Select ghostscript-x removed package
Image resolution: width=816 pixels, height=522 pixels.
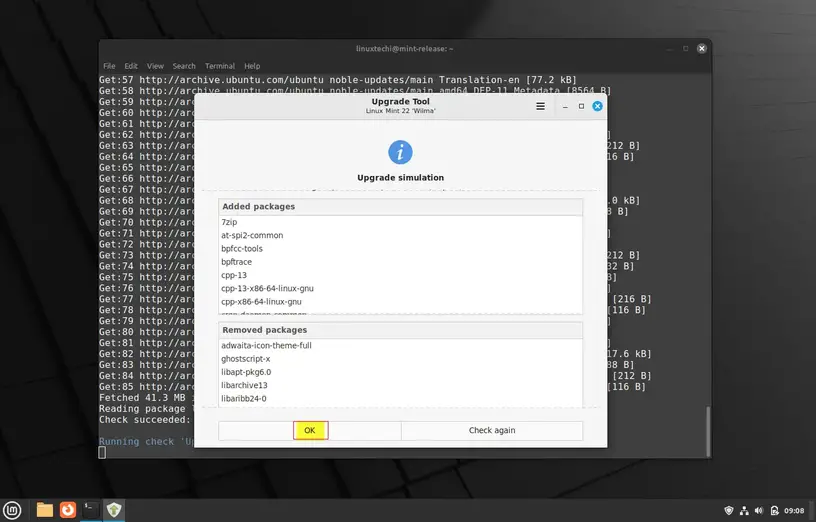(400, 359)
